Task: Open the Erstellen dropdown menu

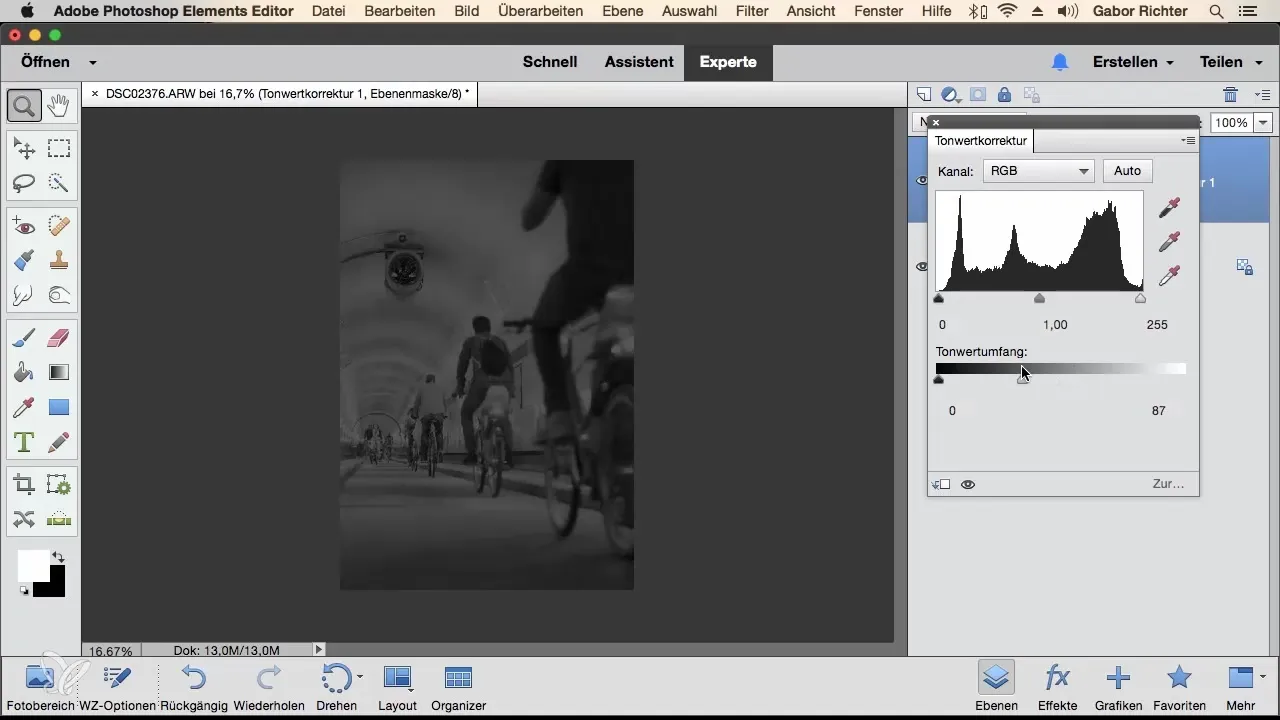Action: pos(1132,62)
